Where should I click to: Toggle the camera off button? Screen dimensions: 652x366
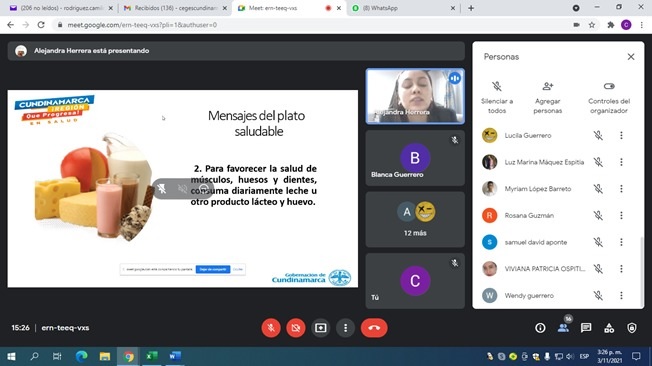coord(296,328)
